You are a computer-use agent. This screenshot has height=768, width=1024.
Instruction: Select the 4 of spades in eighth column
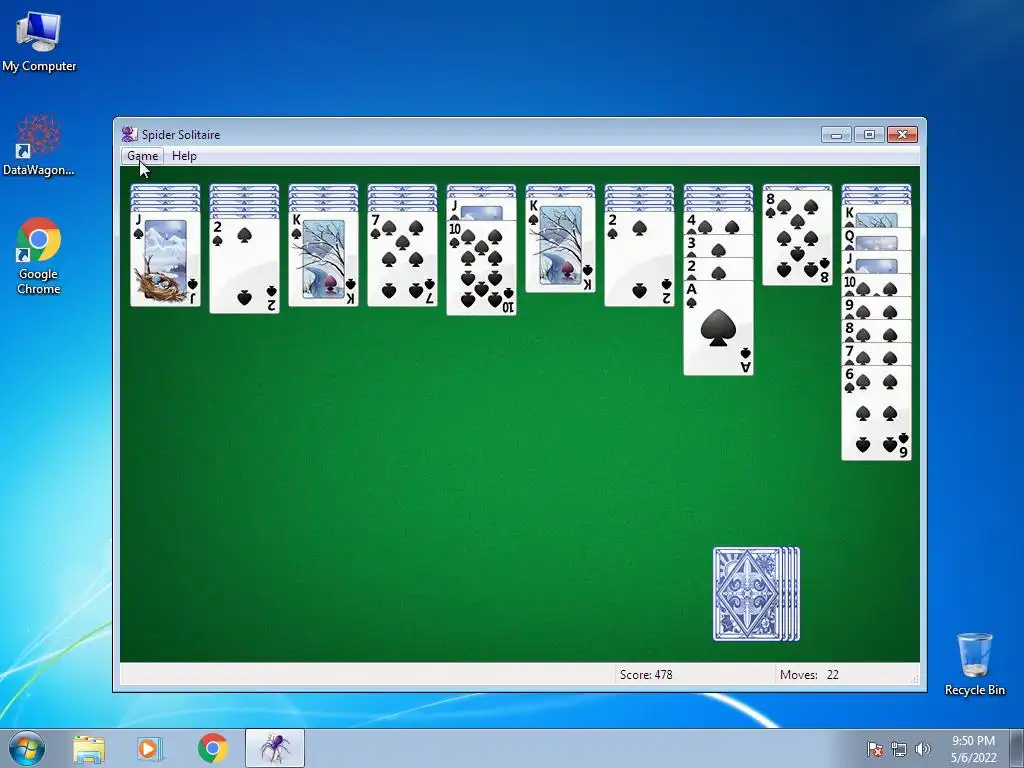pos(718,223)
